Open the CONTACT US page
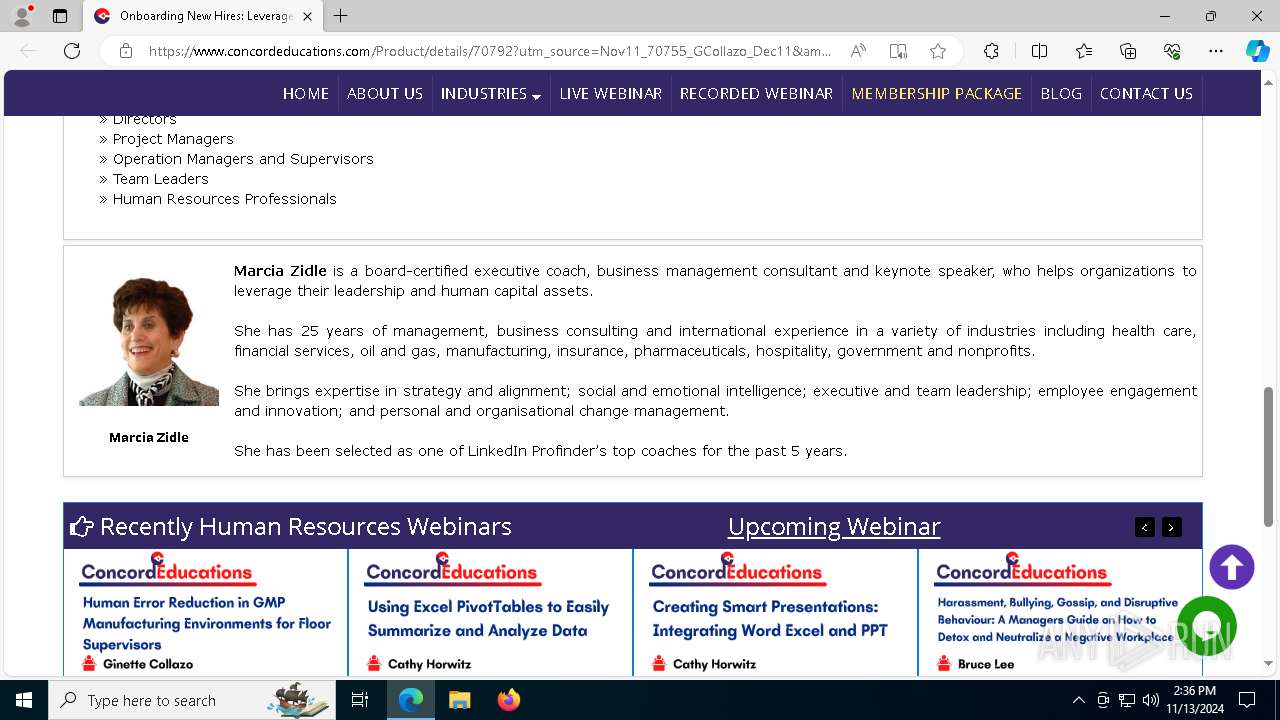 [1146, 93]
